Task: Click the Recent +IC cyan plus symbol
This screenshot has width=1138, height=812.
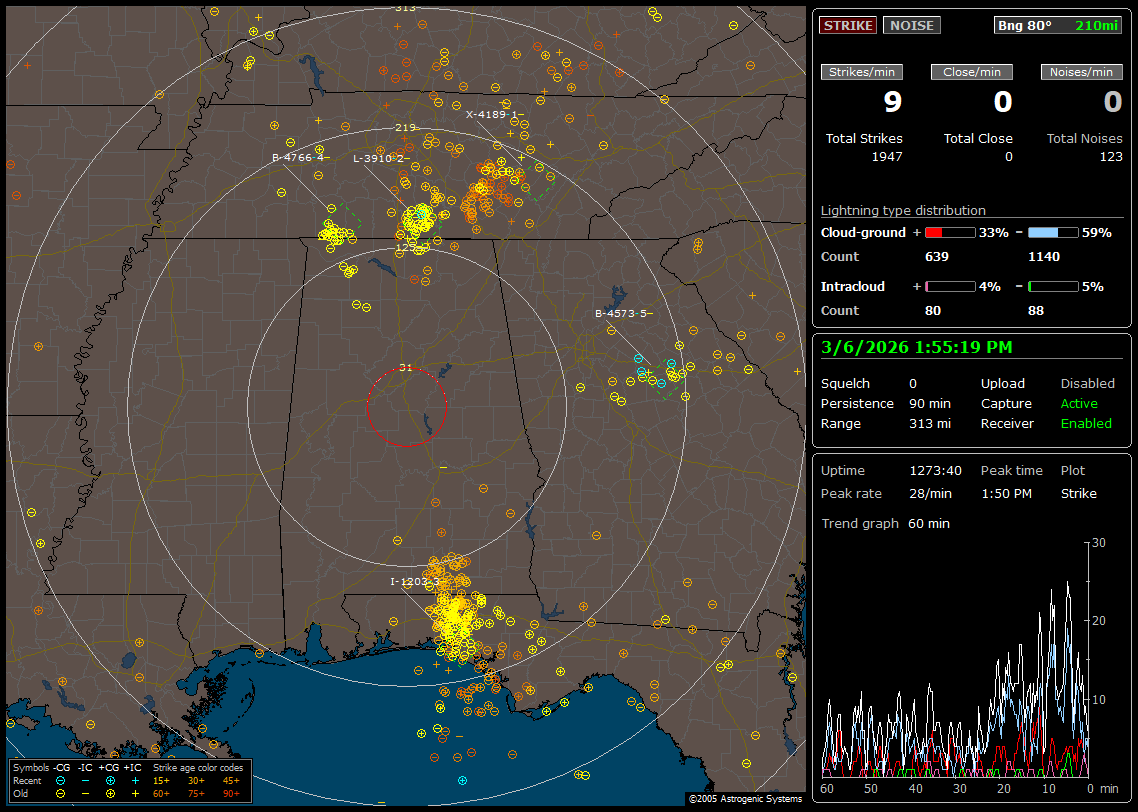Action: 135,780
